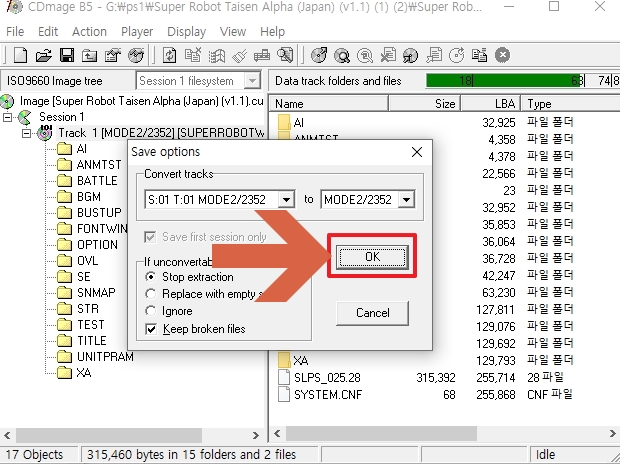This screenshot has width=620, height=464.
Task: Sort by the Type column header
Action: (x=570, y=104)
